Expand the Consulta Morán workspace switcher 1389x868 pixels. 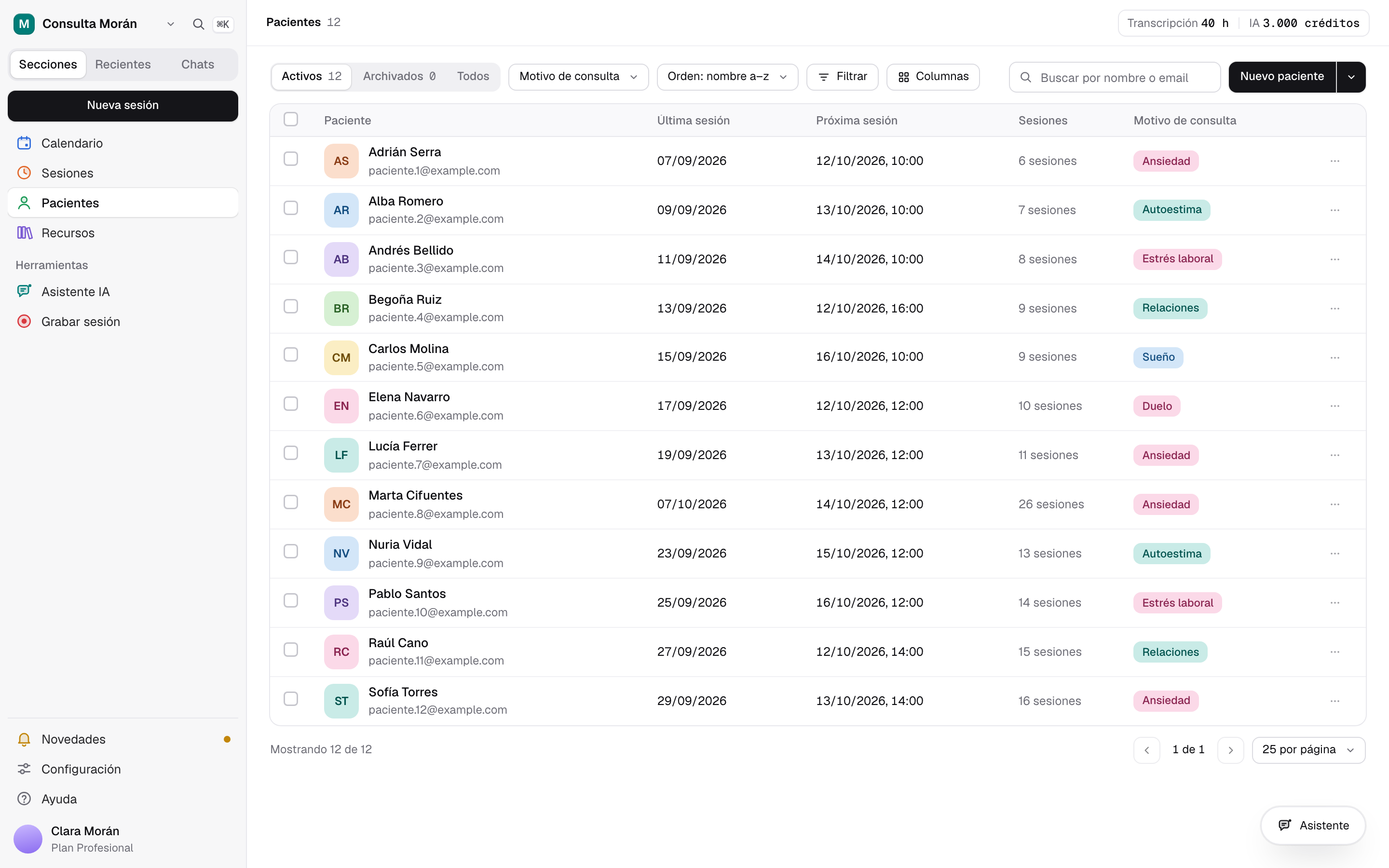[170, 24]
